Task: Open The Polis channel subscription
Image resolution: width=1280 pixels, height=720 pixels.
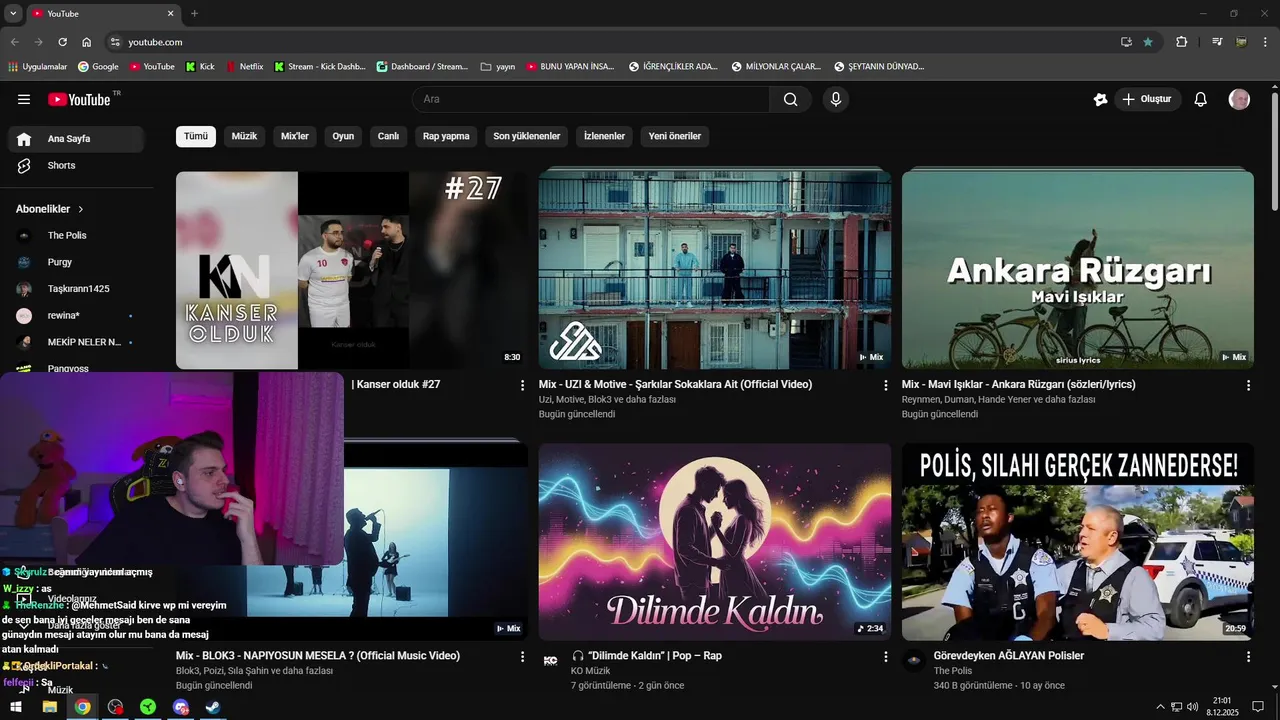Action: tap(76, 235)
